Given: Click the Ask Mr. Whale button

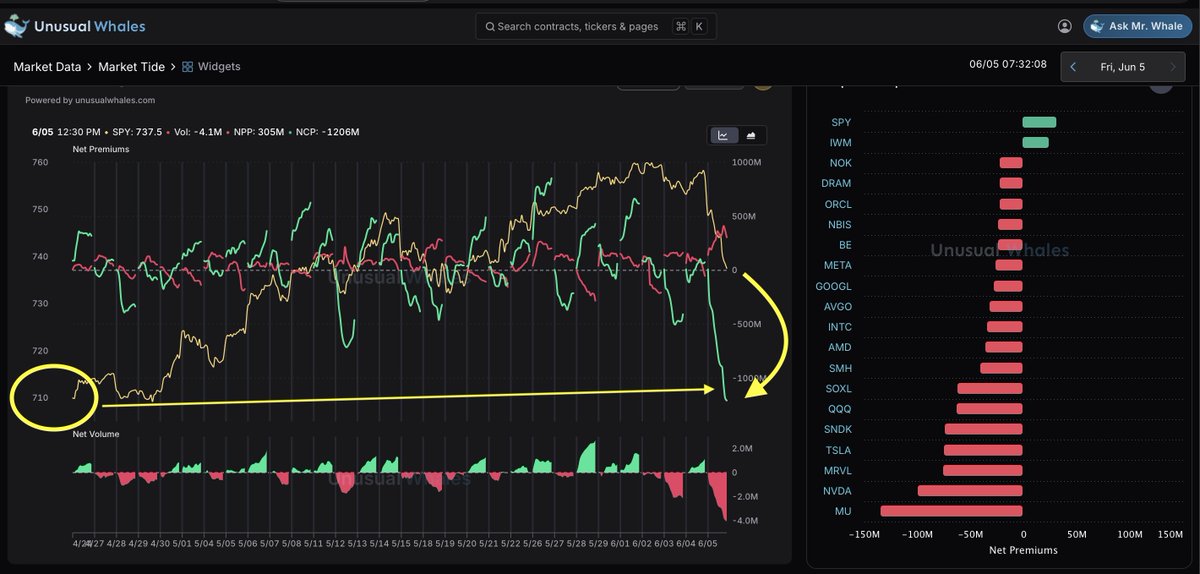Looking at the screenshot, I should pos(1138,26).
